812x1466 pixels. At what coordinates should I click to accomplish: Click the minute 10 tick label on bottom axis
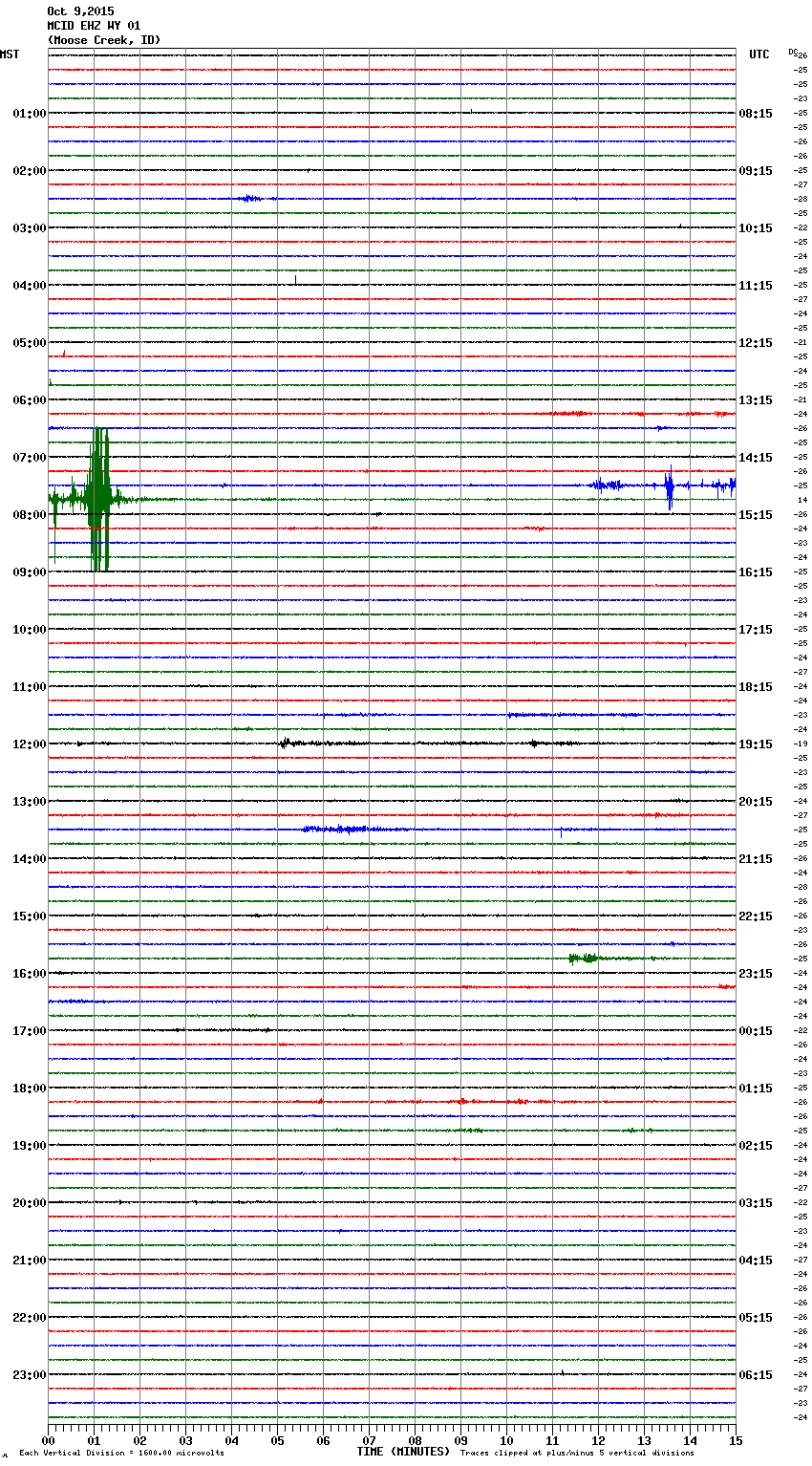coord(507,1440)
